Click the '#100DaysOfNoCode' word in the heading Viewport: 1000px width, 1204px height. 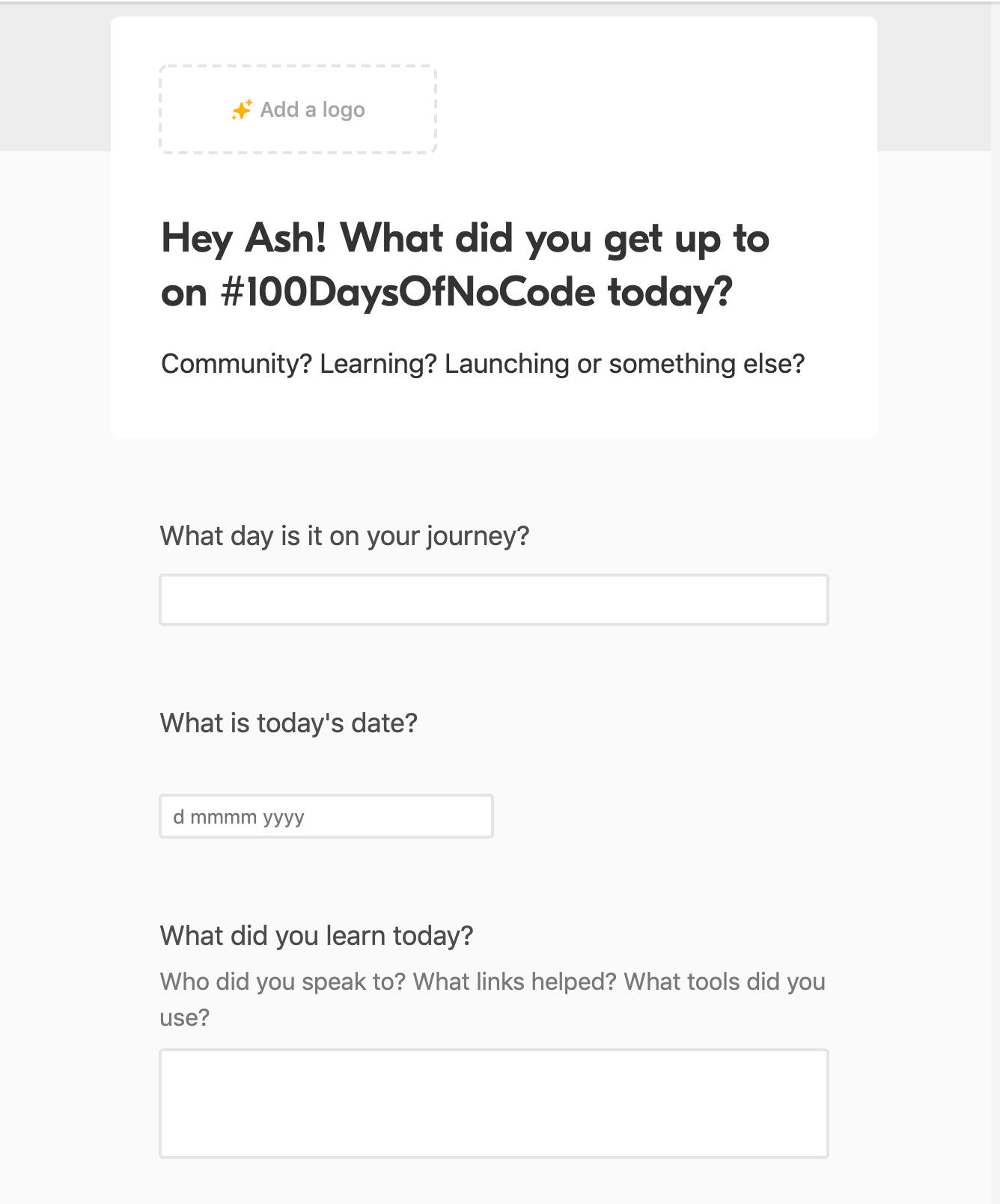click(408, 292)
